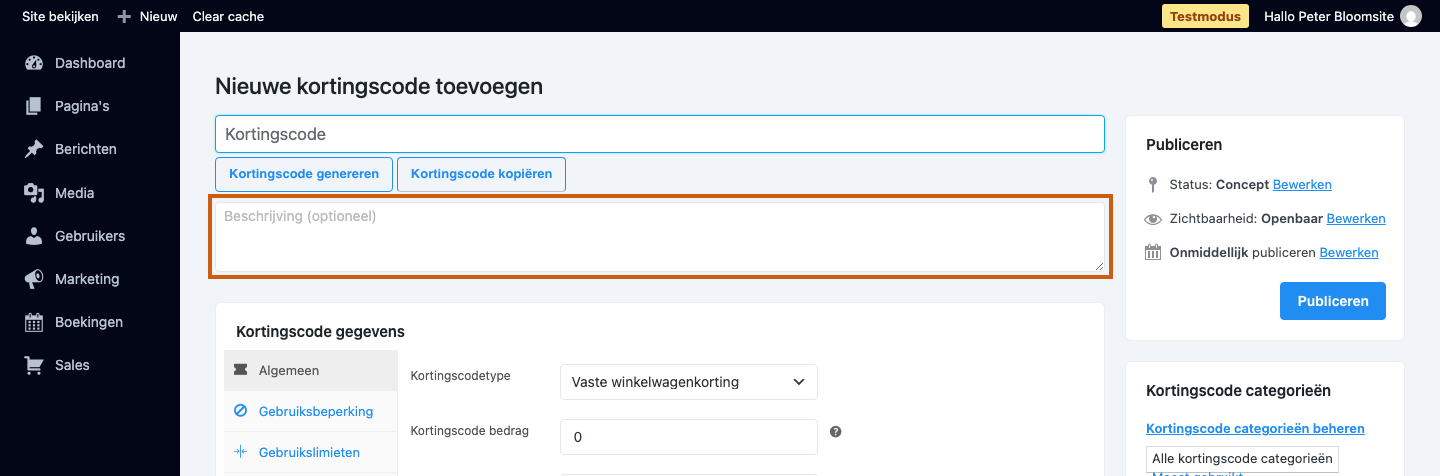This screenshot has width=1440, height=476.
Task: Switch to the Gebruiksbeperking tab
Action: click(x=311, y=411)
